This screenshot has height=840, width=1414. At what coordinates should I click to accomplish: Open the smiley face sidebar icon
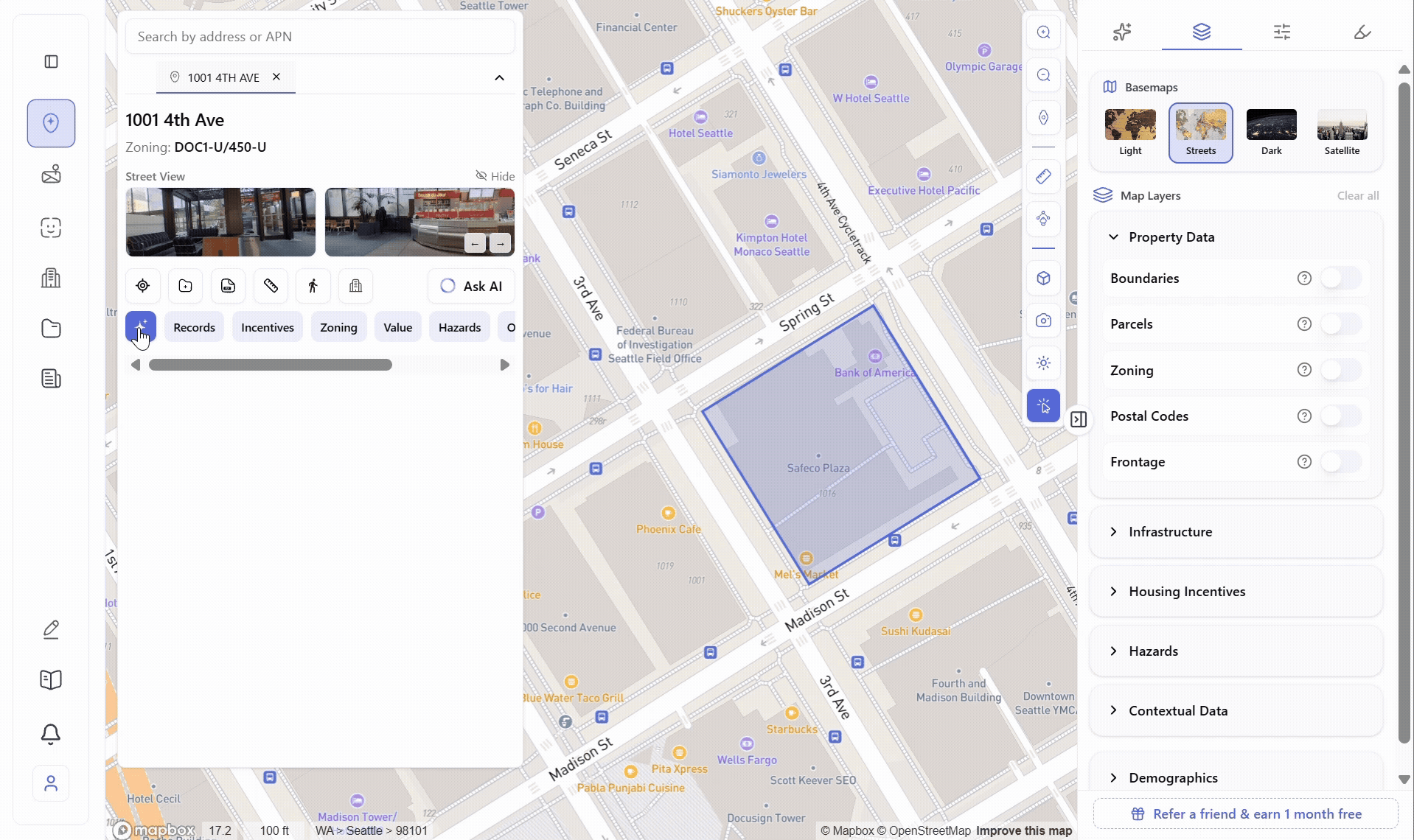pos(51,228)
